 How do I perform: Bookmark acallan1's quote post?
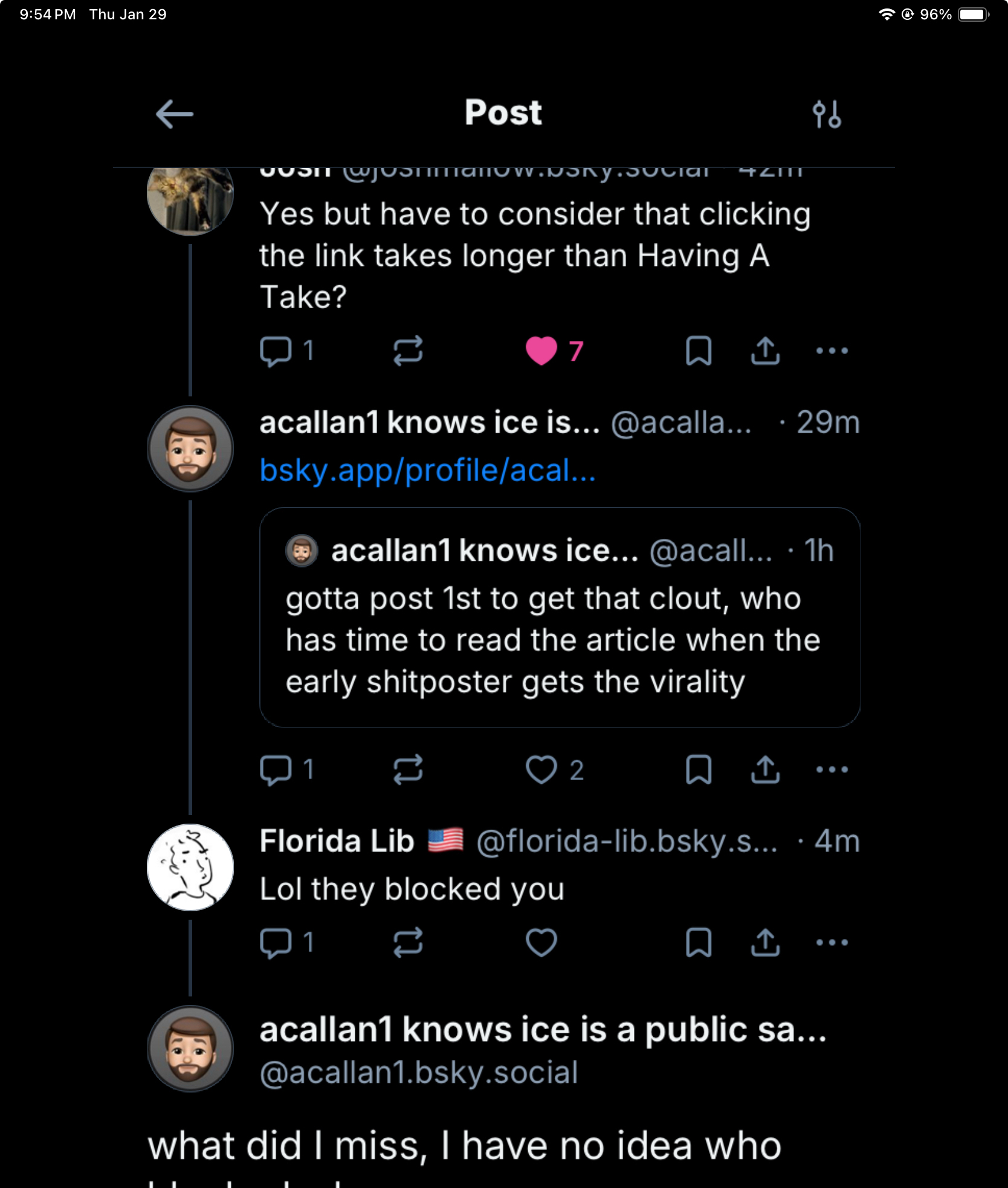tap(699, 770)
